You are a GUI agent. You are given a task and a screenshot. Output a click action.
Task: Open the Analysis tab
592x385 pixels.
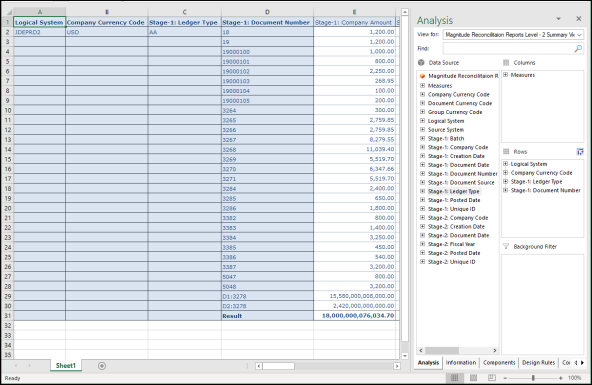coord(428,362)
